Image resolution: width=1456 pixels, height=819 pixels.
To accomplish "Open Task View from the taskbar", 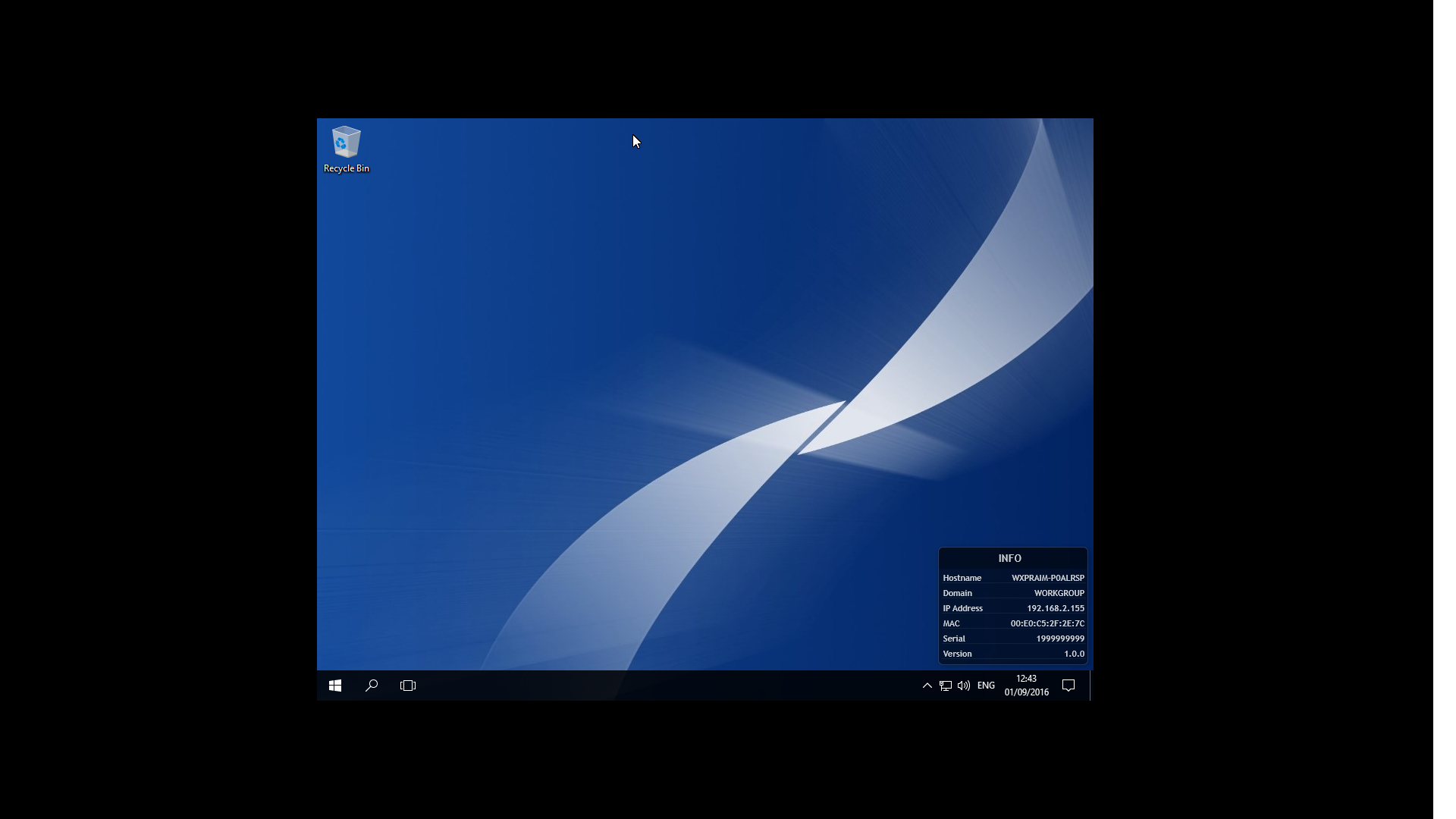I will click(x=408, y=686).
